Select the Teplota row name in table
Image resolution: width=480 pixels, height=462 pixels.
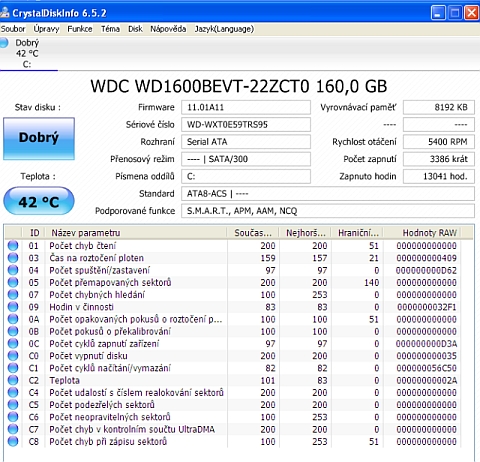coord(64,380)
